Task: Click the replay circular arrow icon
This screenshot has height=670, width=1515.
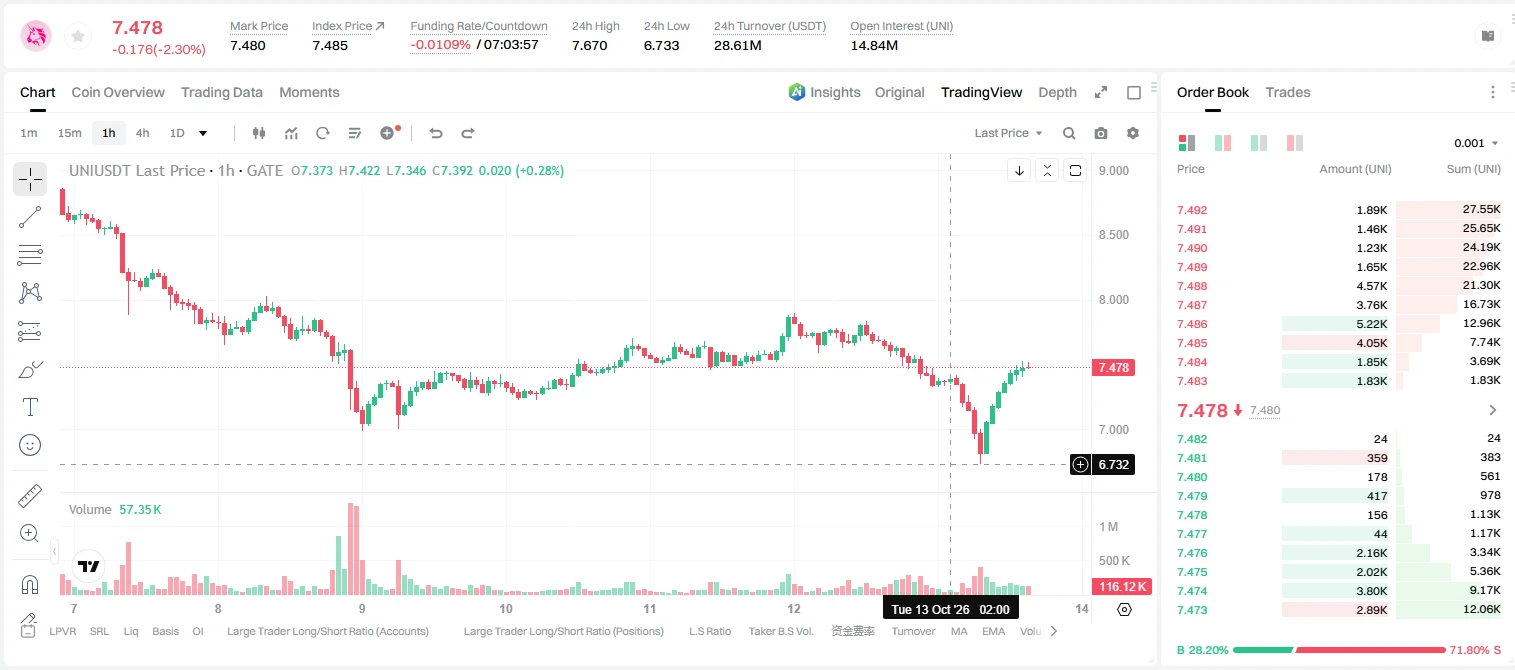Action: (322, 133)
